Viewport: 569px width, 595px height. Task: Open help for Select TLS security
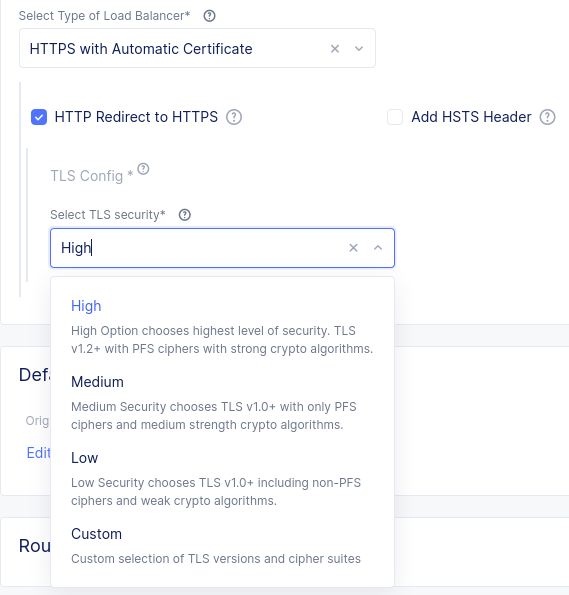coord(184,215)
